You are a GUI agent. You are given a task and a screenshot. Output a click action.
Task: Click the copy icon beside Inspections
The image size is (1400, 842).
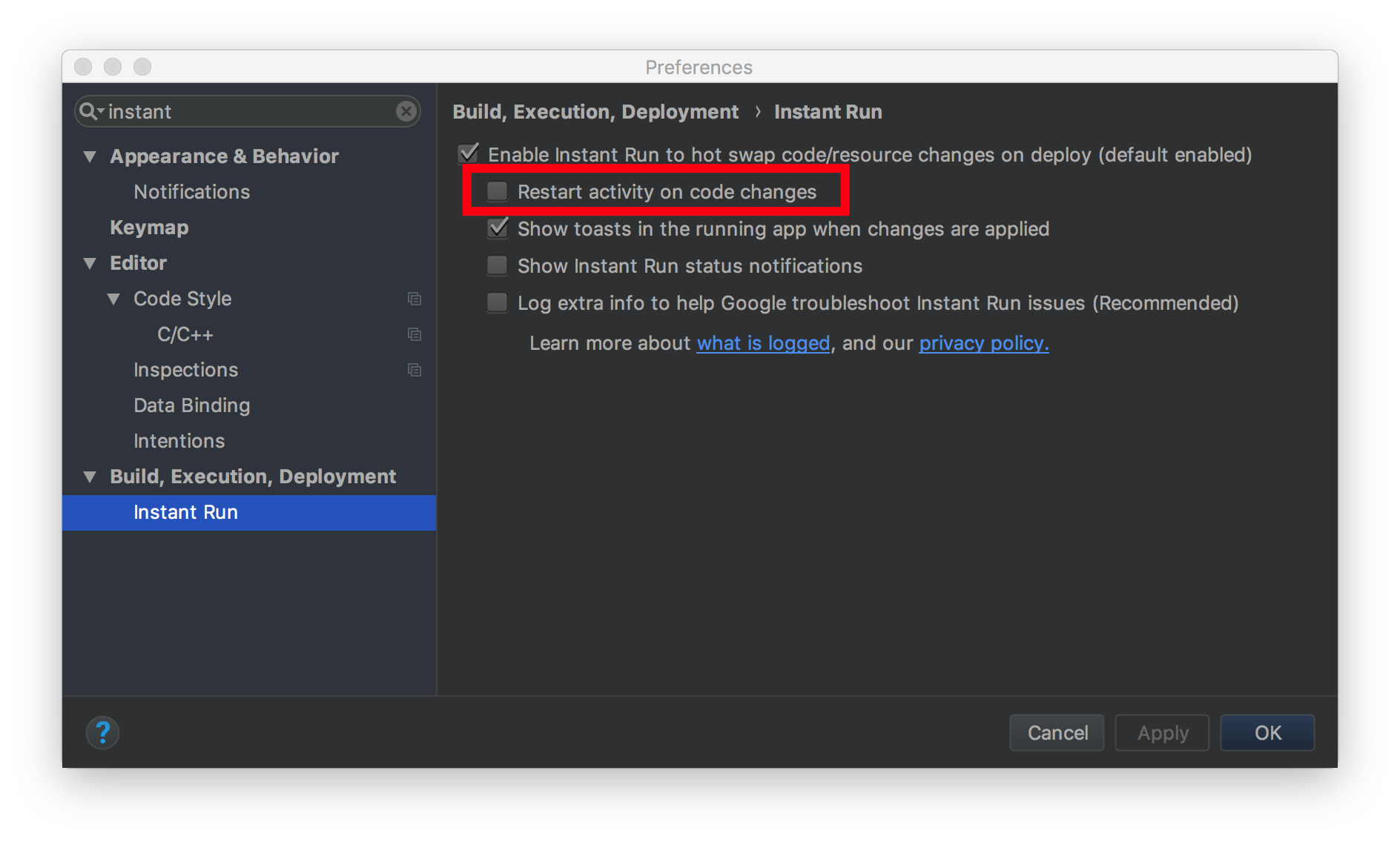click(x=415, y=370)
